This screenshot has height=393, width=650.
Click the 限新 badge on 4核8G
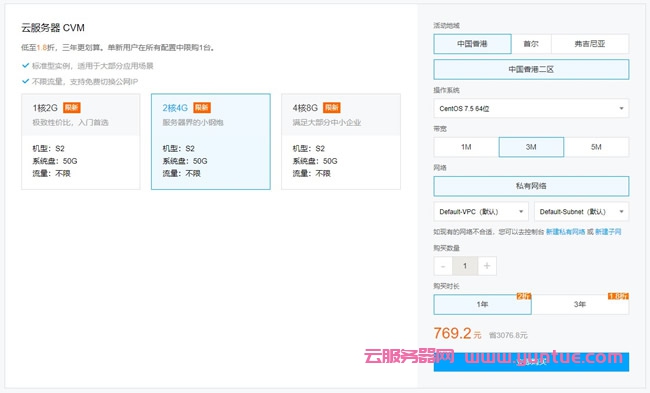[332, 108]
